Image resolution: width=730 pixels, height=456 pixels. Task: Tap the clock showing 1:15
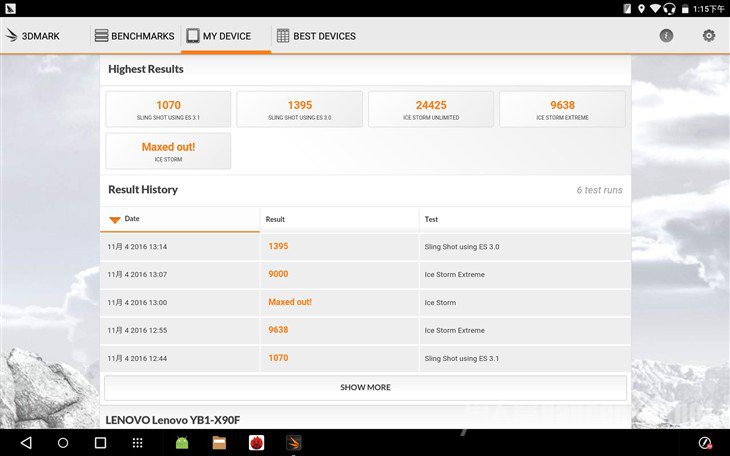(709, 8)
